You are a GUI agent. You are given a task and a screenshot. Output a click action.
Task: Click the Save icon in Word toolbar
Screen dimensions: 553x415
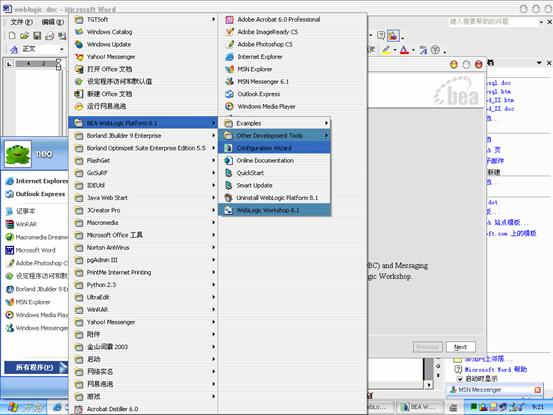(37, 36)
